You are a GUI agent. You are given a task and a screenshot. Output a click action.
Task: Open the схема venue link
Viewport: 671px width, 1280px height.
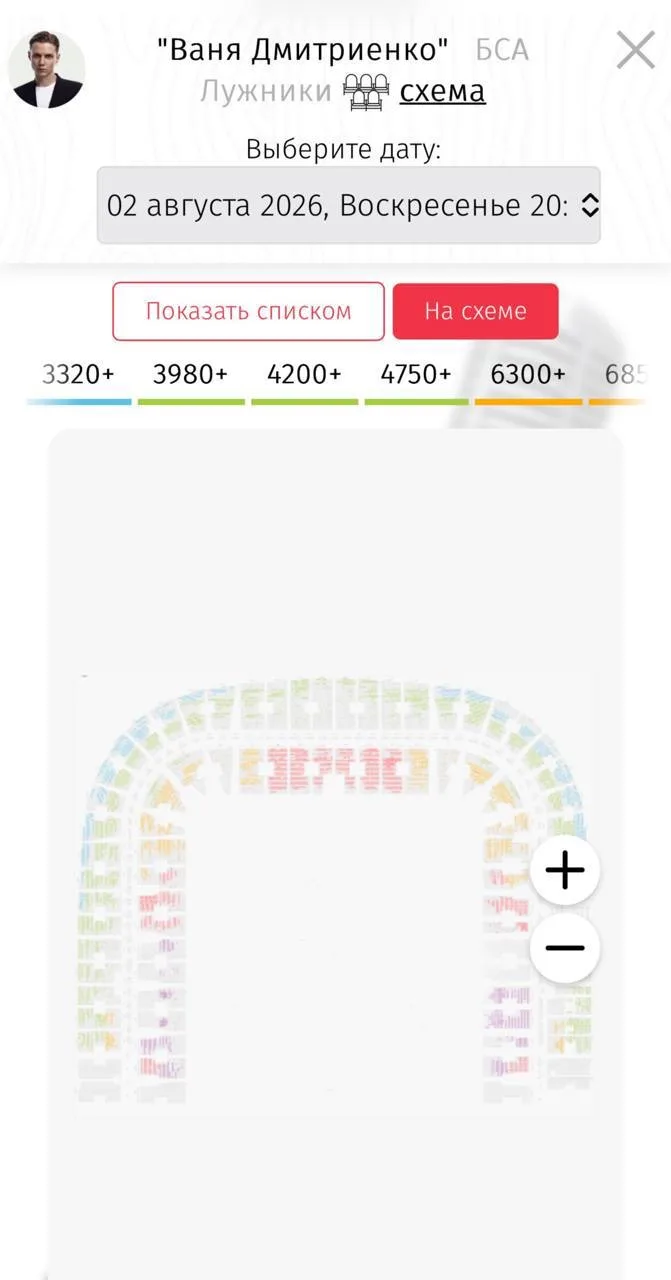442,92
